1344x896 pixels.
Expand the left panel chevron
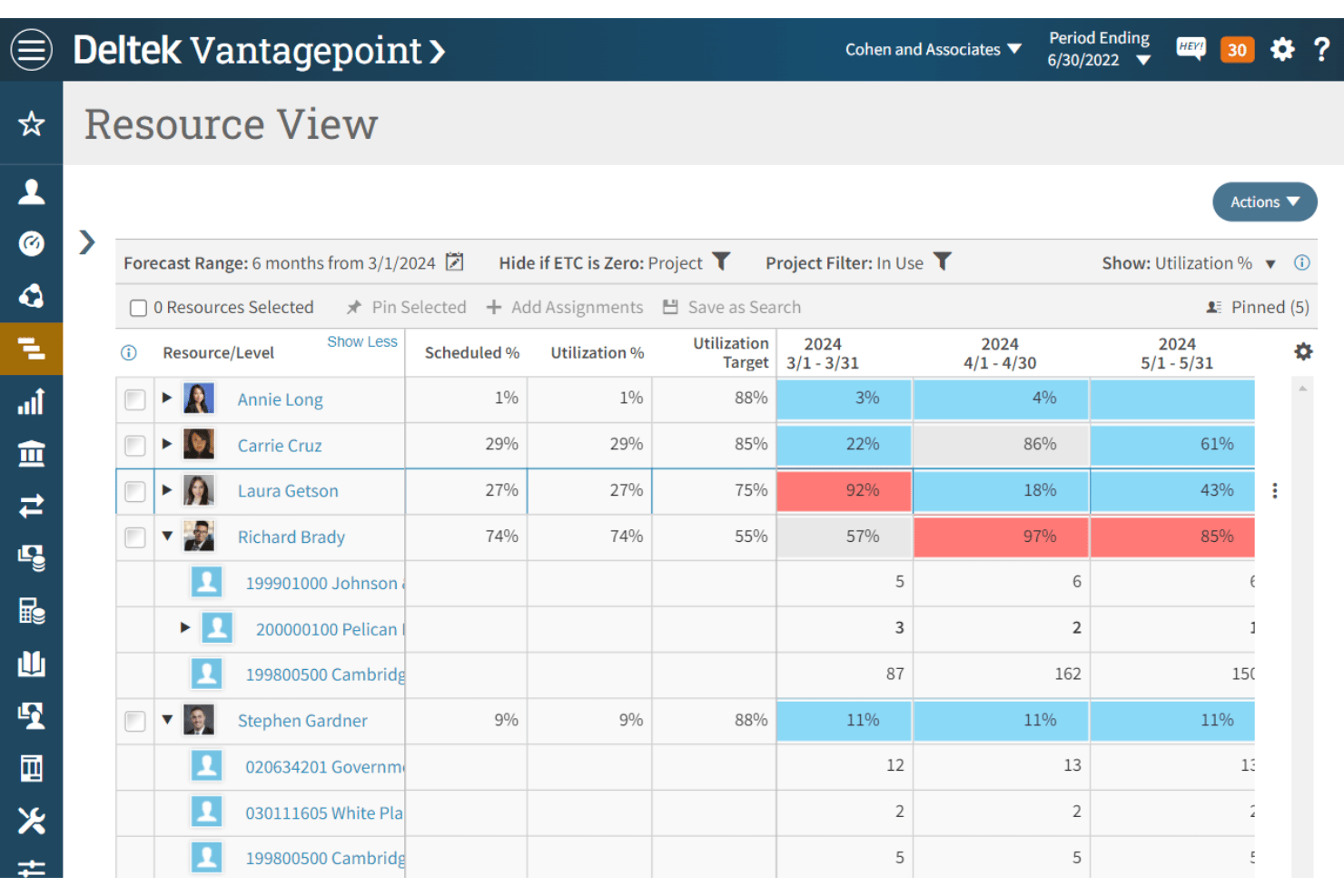[87, 242]
